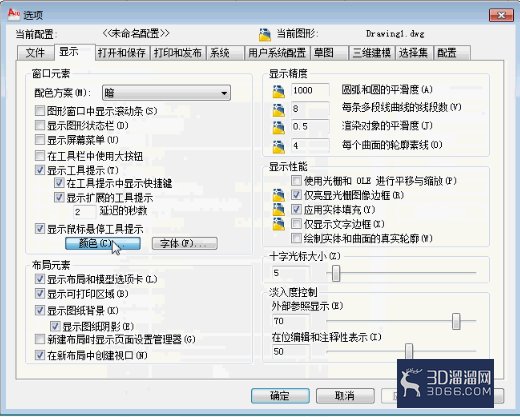Click the 每条多段线曲线的线段数 field showing 8
This screenshot has height=417, width=520.
pos(310,109)
